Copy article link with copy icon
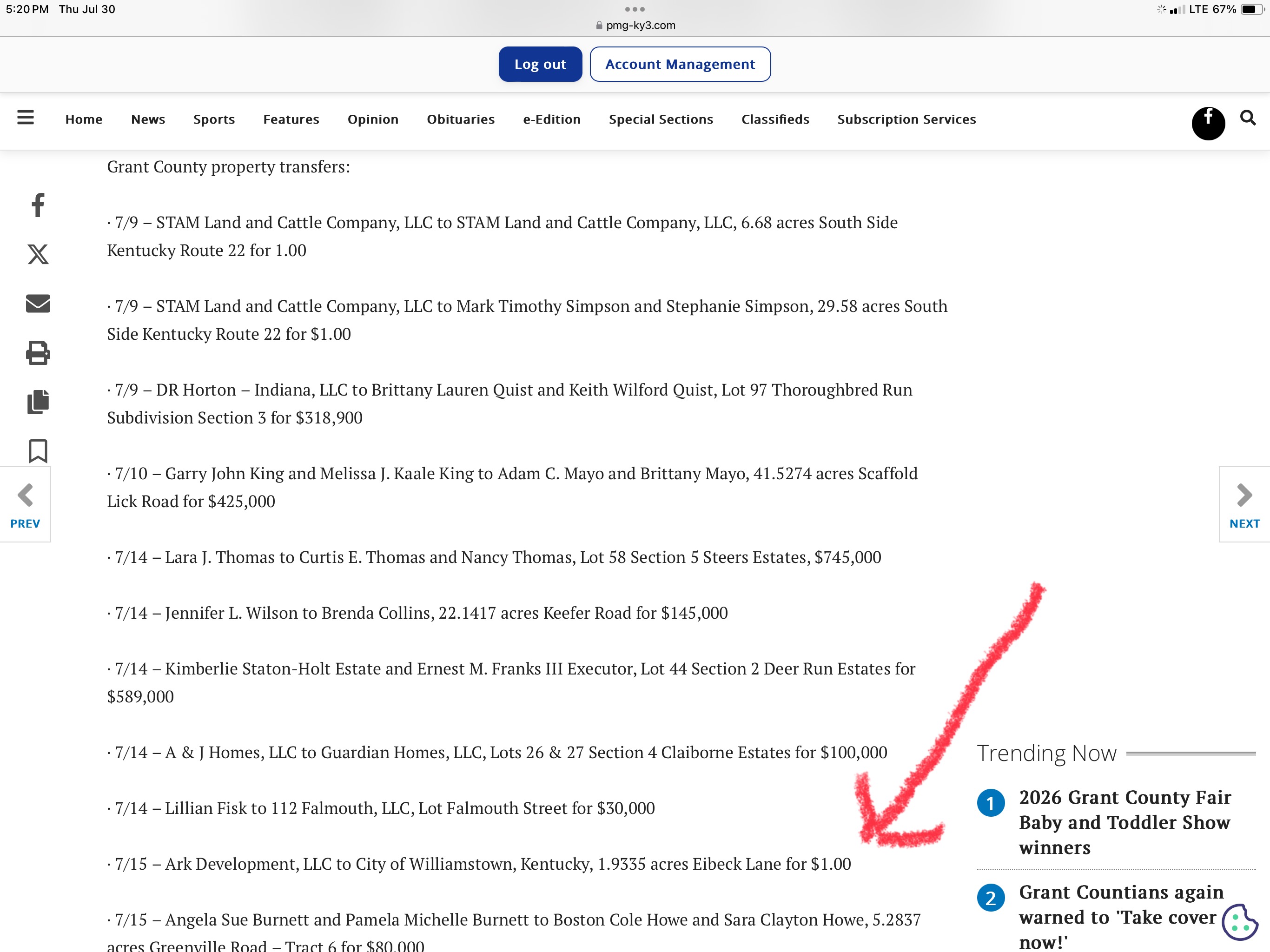 pos(38,401)
